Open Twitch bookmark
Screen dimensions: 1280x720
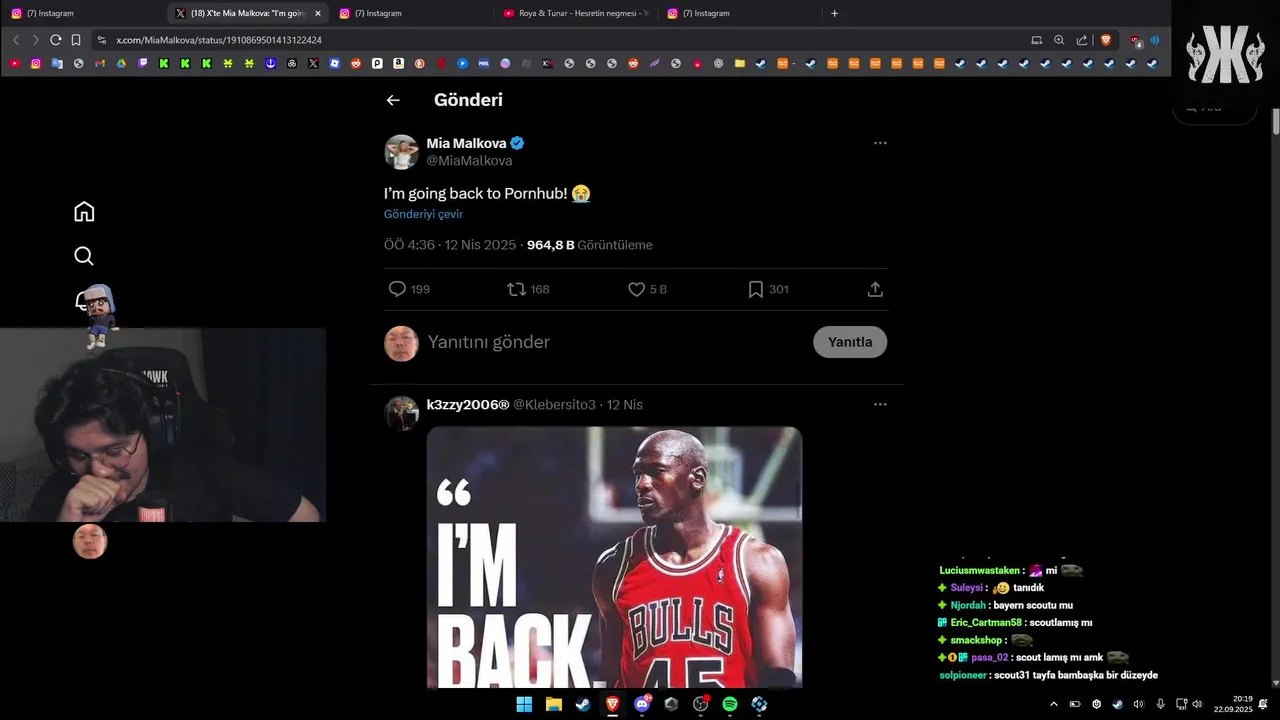[143, 63]
